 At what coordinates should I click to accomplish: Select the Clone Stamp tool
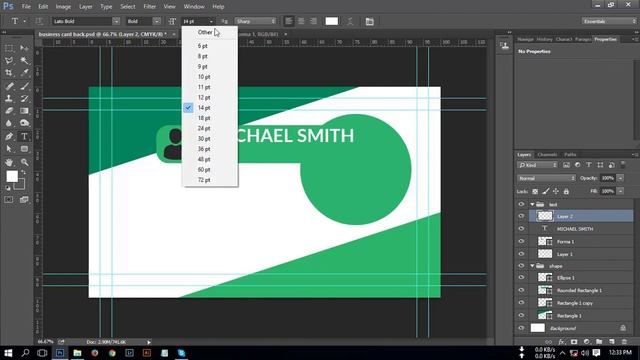tap(9, 98)
